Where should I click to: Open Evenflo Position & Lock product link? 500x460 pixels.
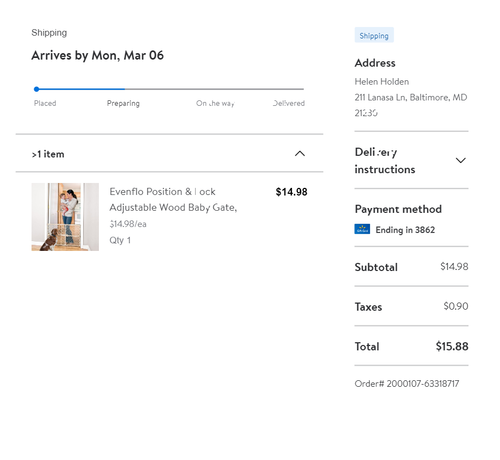coord(173,199)
